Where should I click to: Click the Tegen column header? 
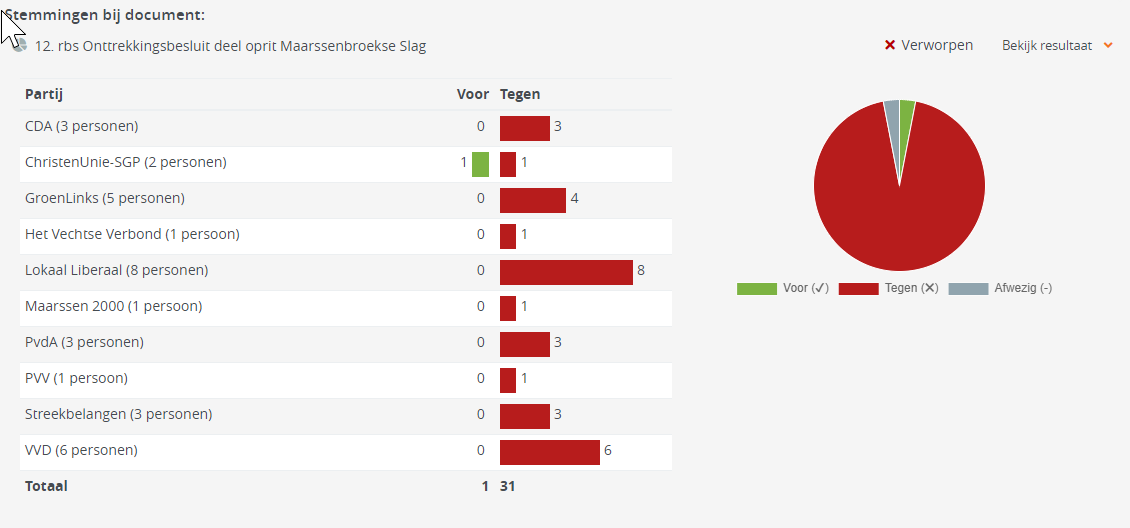tap(520, 94)
